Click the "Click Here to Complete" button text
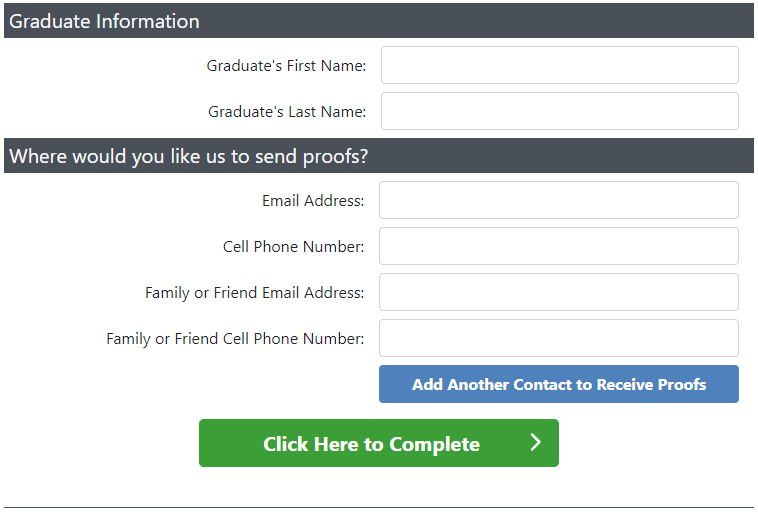Screen dimensions: 758x513 (x=371, y=444)
